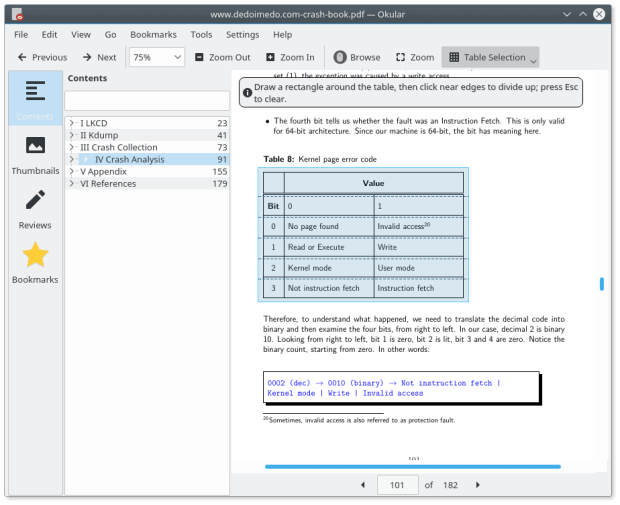Image resolution: width=620 pixels, height=505 pixels.
Task: Click the Zoom In toolbar button
Action: pos(290,57)
